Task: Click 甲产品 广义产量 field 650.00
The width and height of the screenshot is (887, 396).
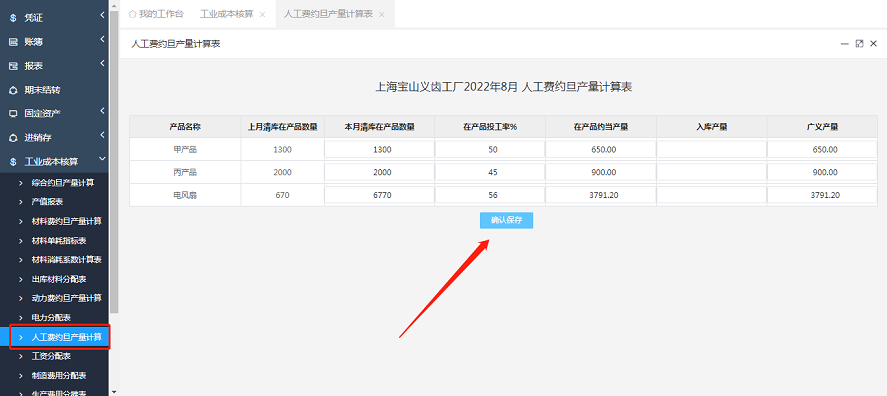Action: [823, 150]
